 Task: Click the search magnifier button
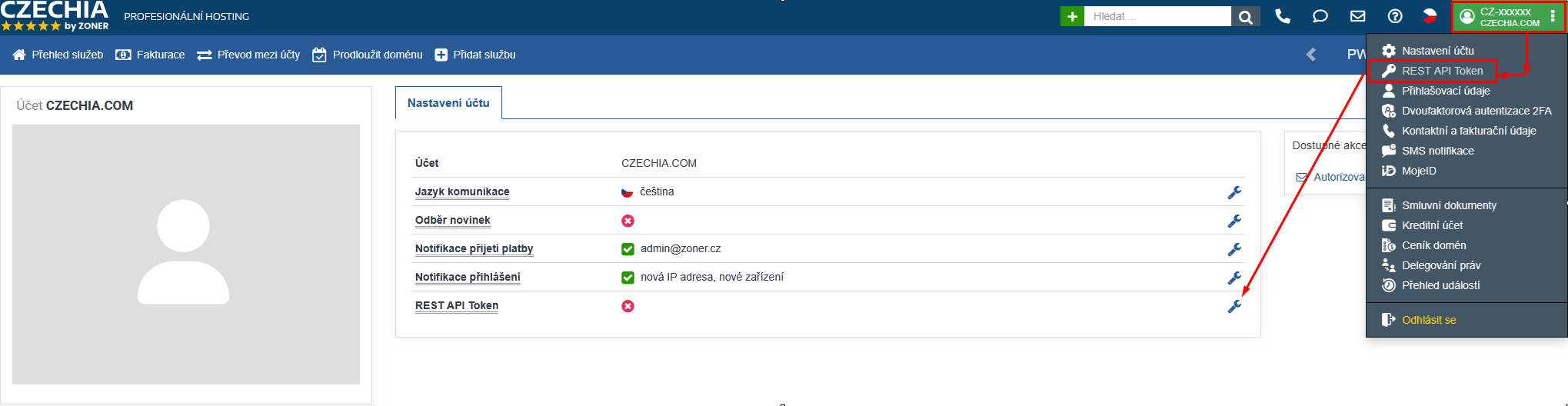tap(1246, 16)
